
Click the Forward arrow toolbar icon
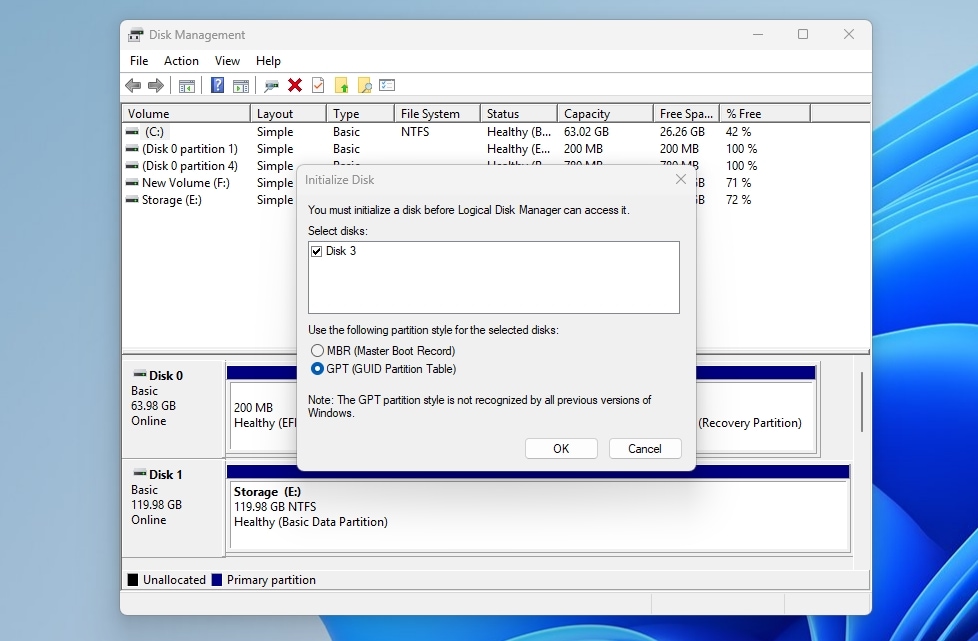tap(156, 85)
